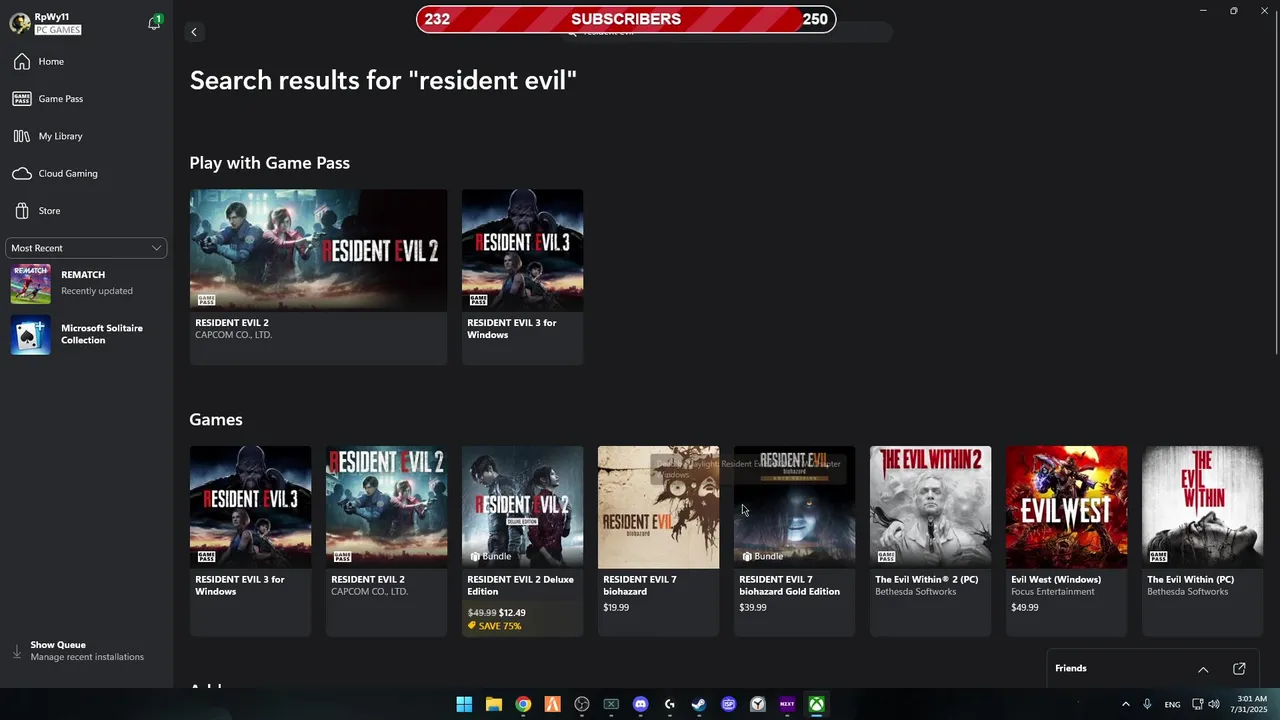
Task: Open the volume tray icon
Action: [x=1213, y=704]
